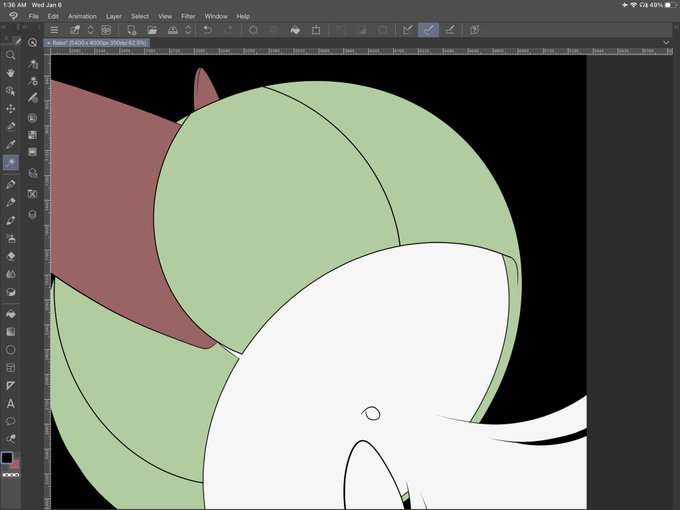Collapse the left tool palette double-arrow

click(x=4, y=27)
